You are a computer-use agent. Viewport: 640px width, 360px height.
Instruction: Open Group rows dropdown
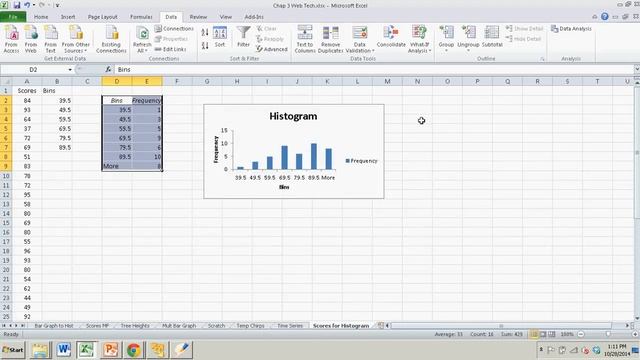coord(446,39)
